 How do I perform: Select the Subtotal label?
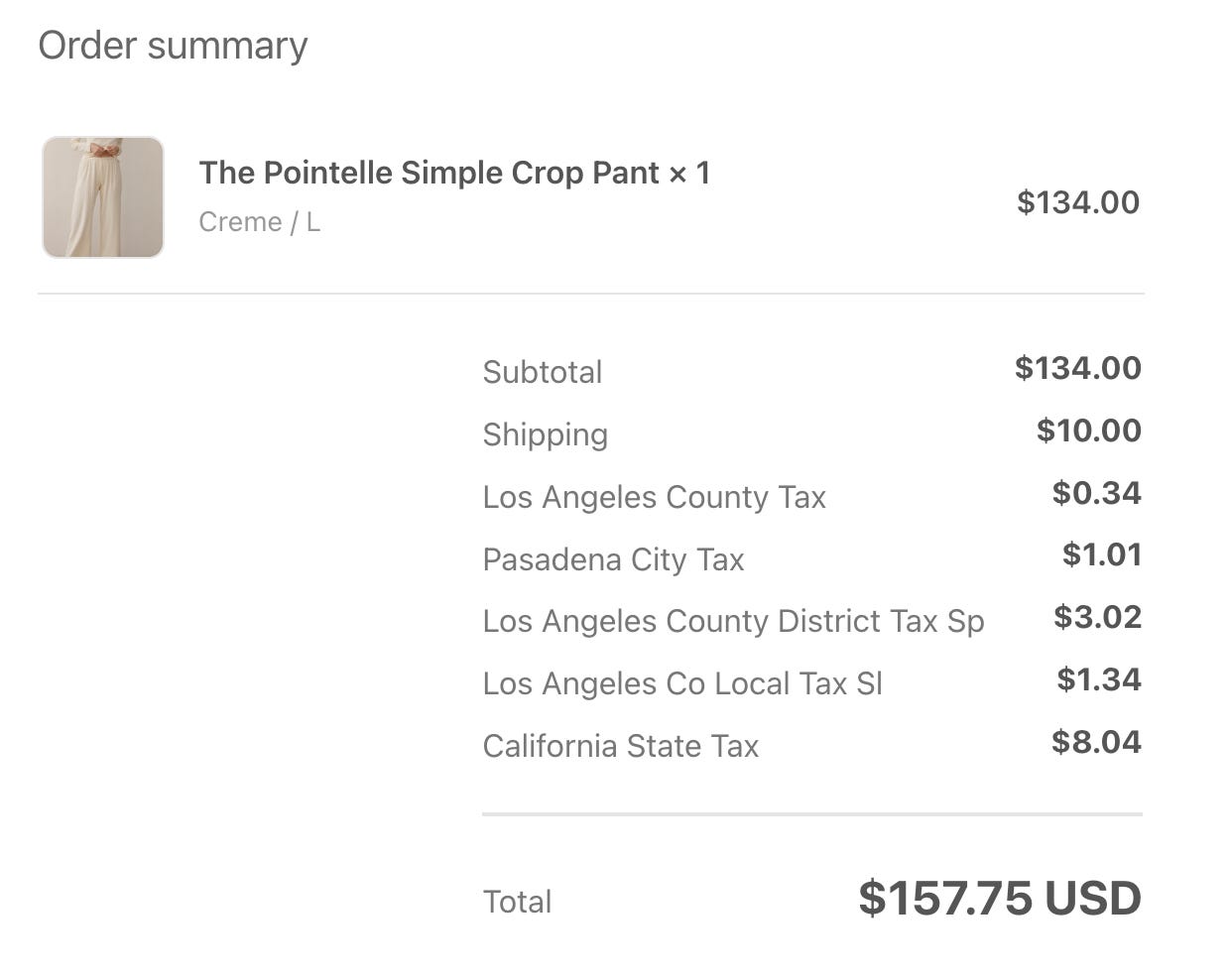click(x=543, y=372)
